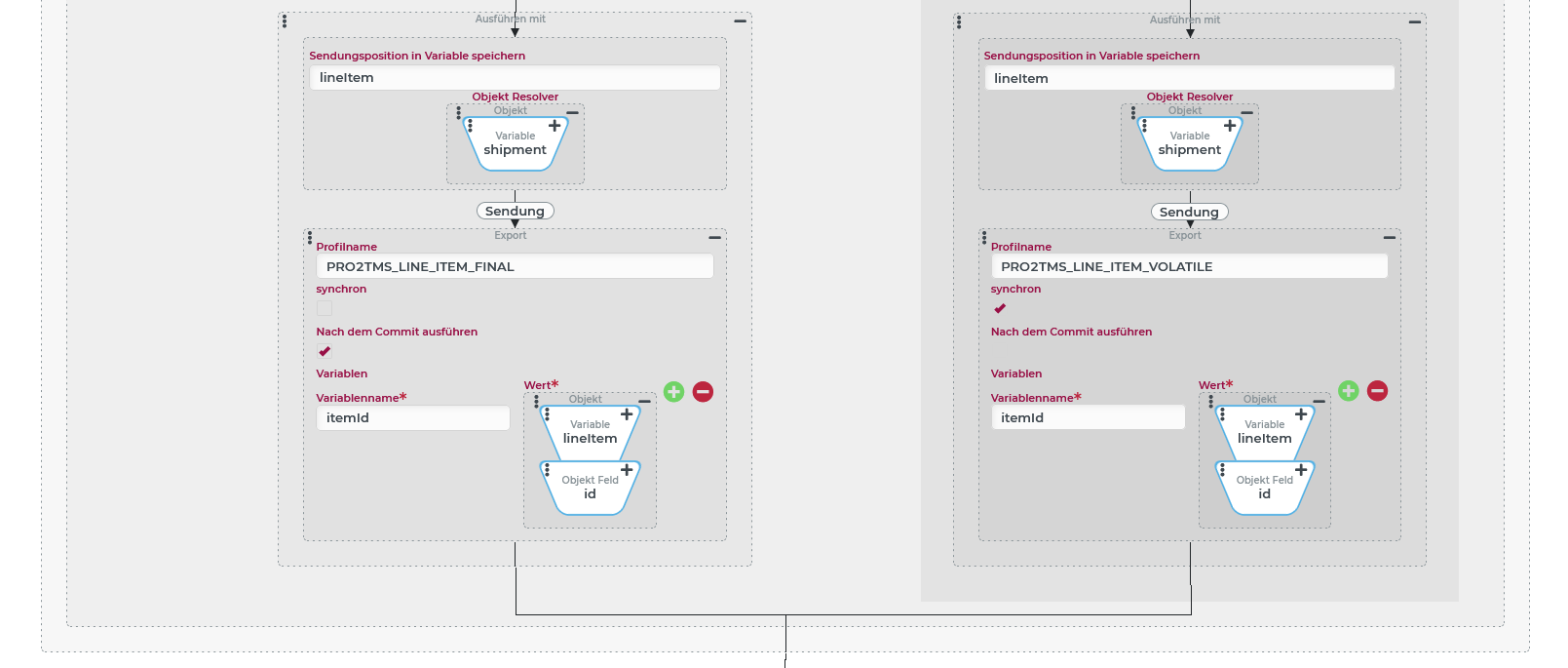Click plus on left Objekt Feld id node
Viewport: 1568px width, 668px height.
coord(627,470)
